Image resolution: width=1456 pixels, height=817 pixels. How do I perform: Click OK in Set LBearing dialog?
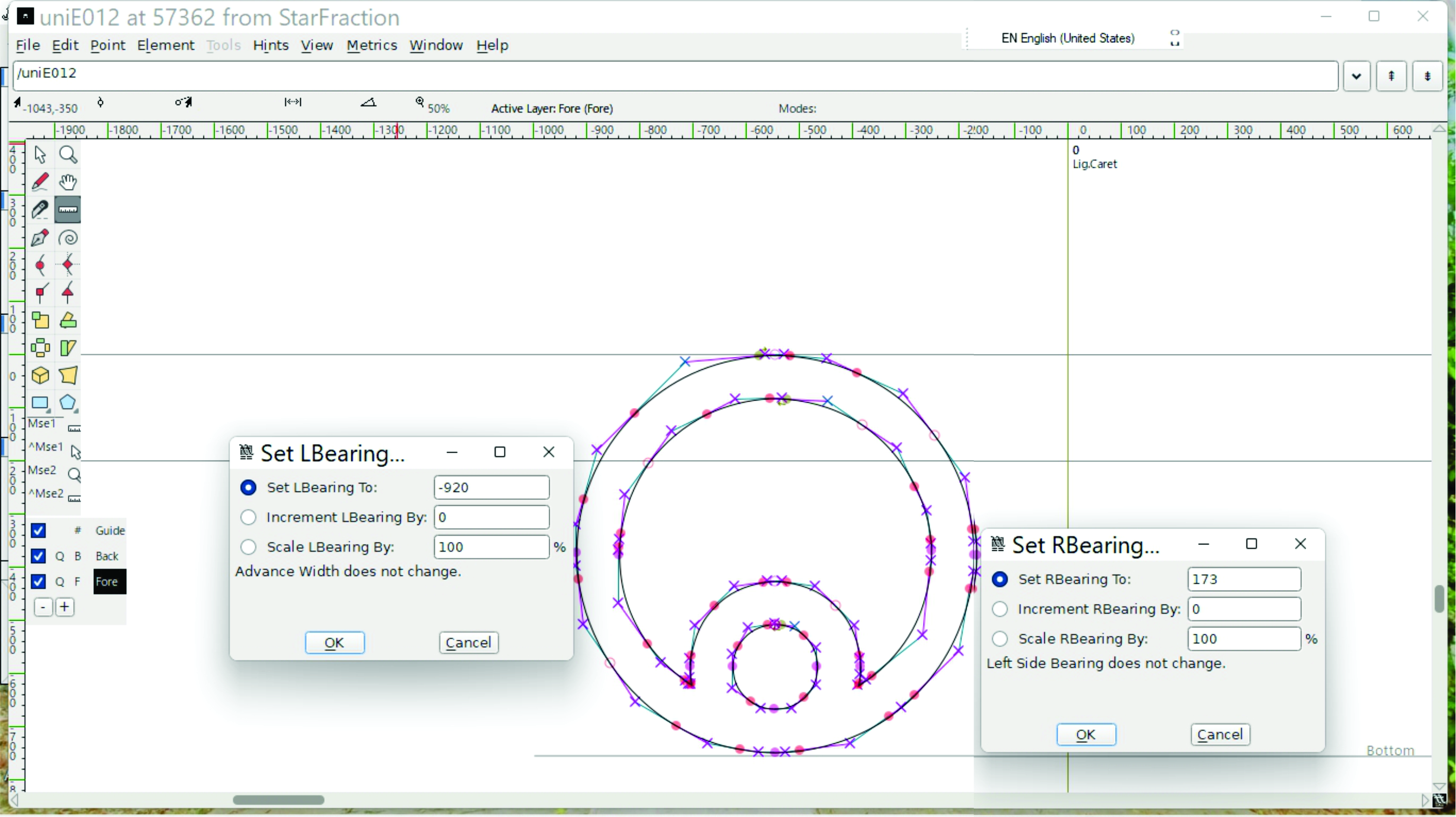tap(335, 643)
